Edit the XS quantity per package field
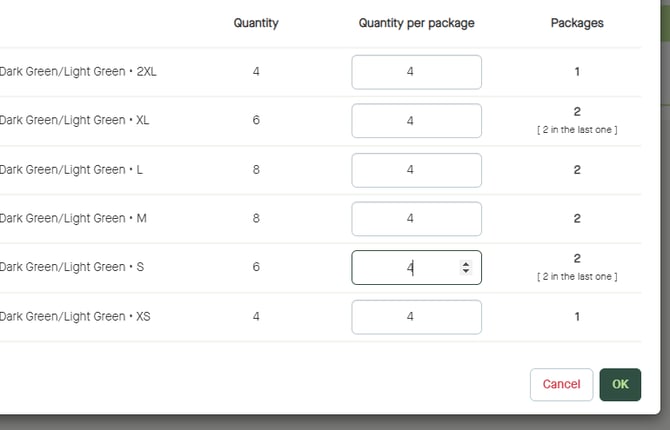 click(x=416, y=317)
